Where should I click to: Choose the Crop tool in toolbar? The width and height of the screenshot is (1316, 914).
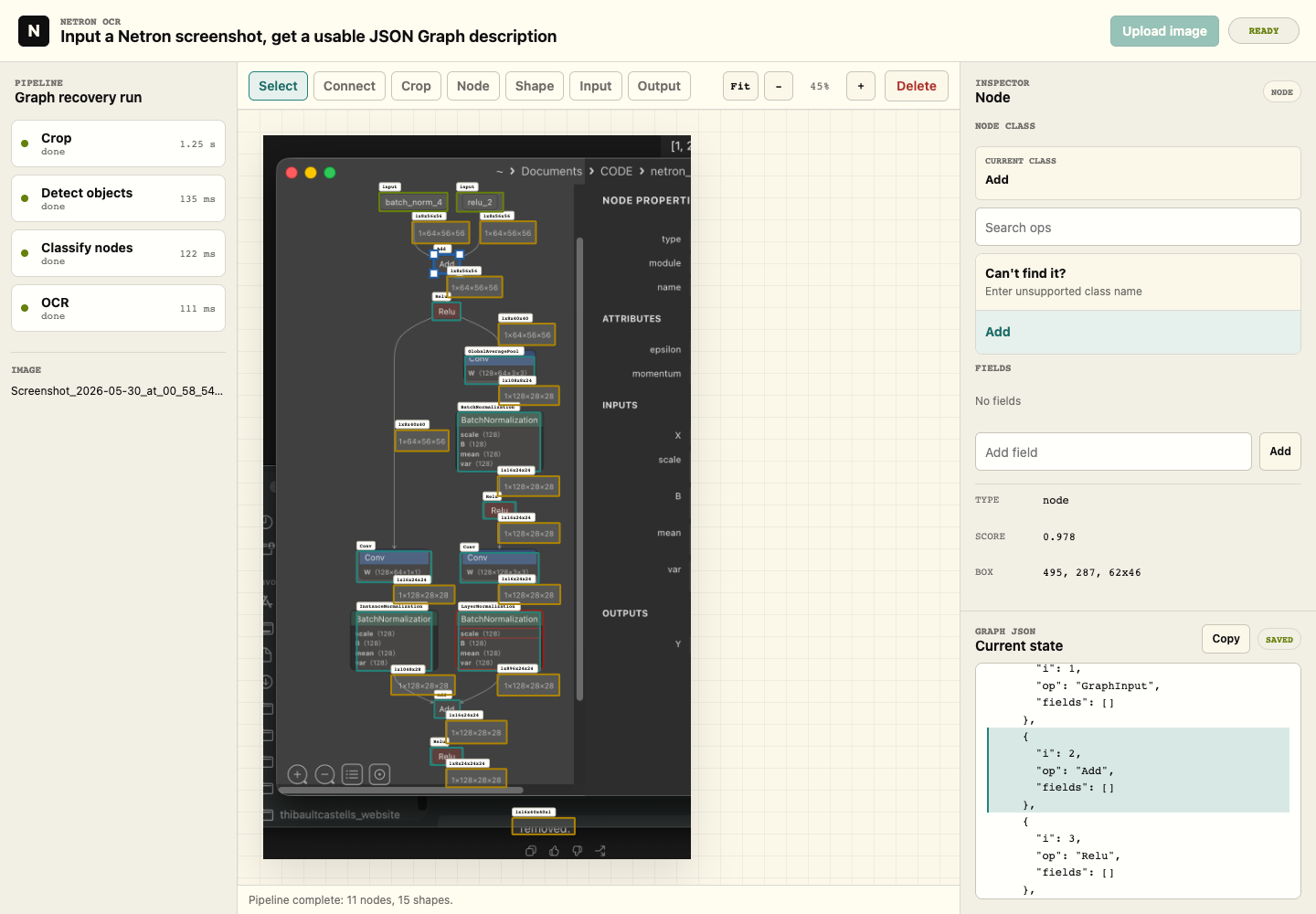[x=416, y=86]
